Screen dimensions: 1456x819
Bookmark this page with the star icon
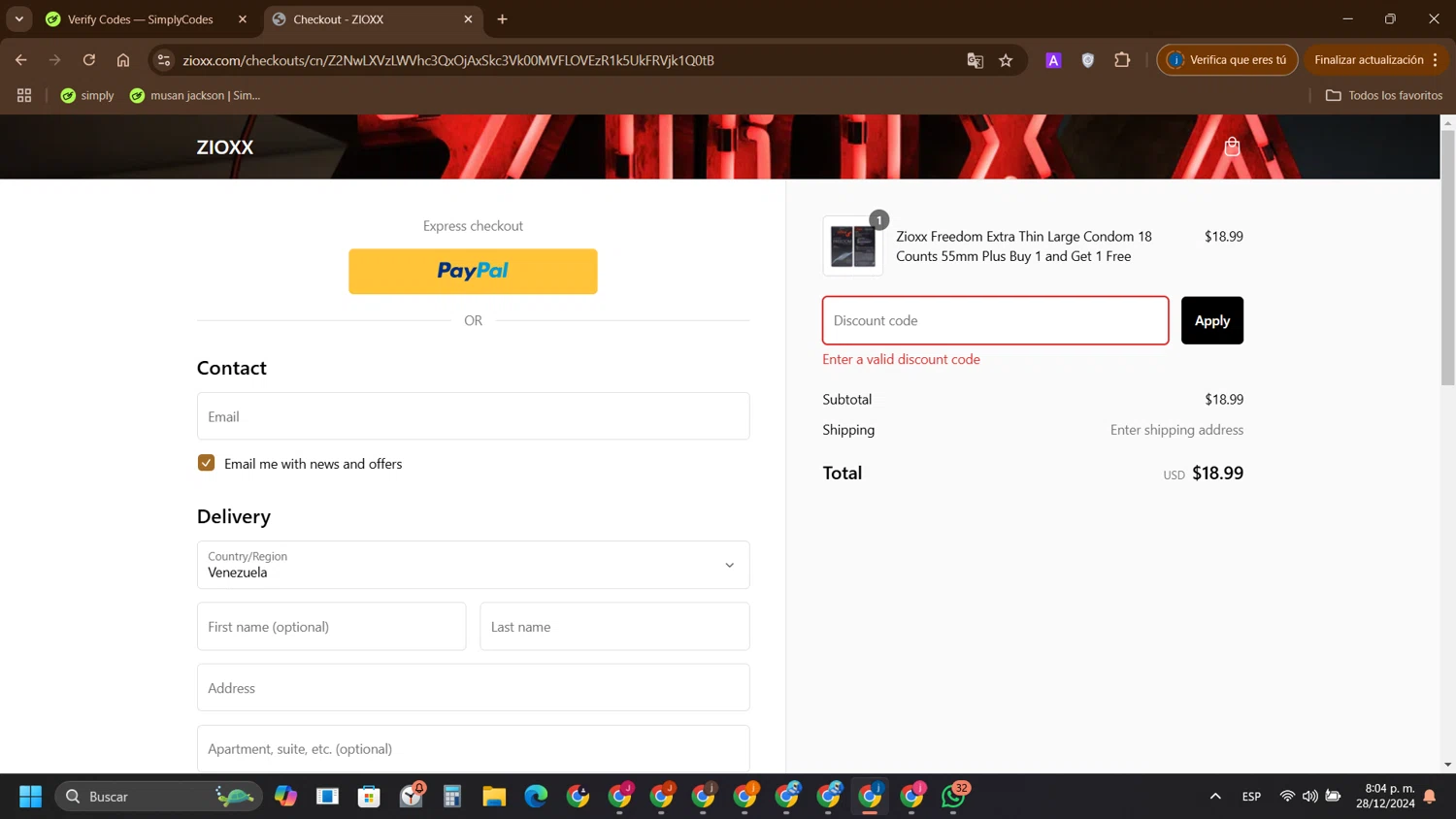pos(1006,60)
